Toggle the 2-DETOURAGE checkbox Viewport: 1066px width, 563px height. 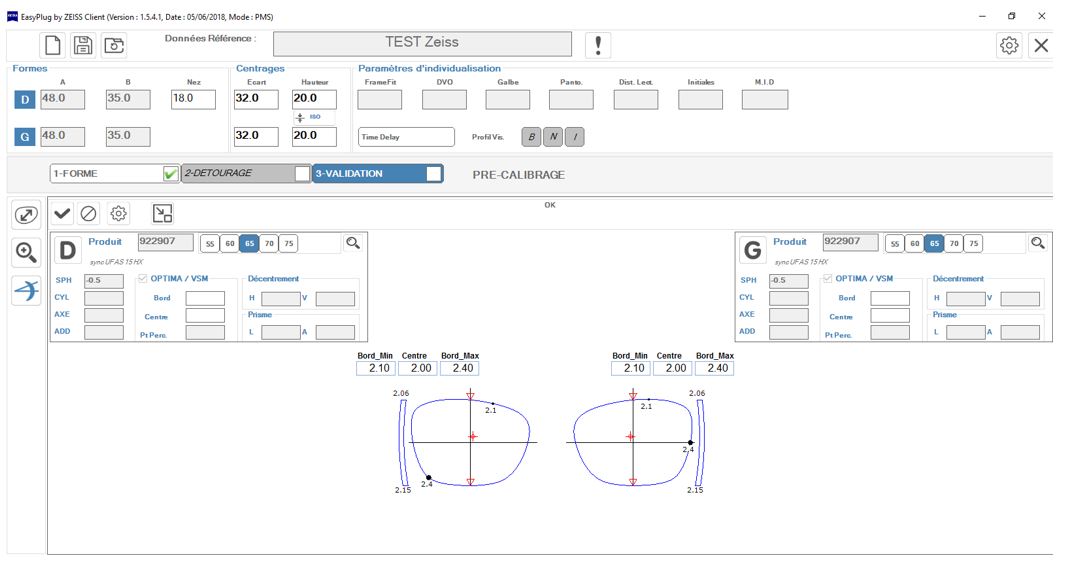302,174
